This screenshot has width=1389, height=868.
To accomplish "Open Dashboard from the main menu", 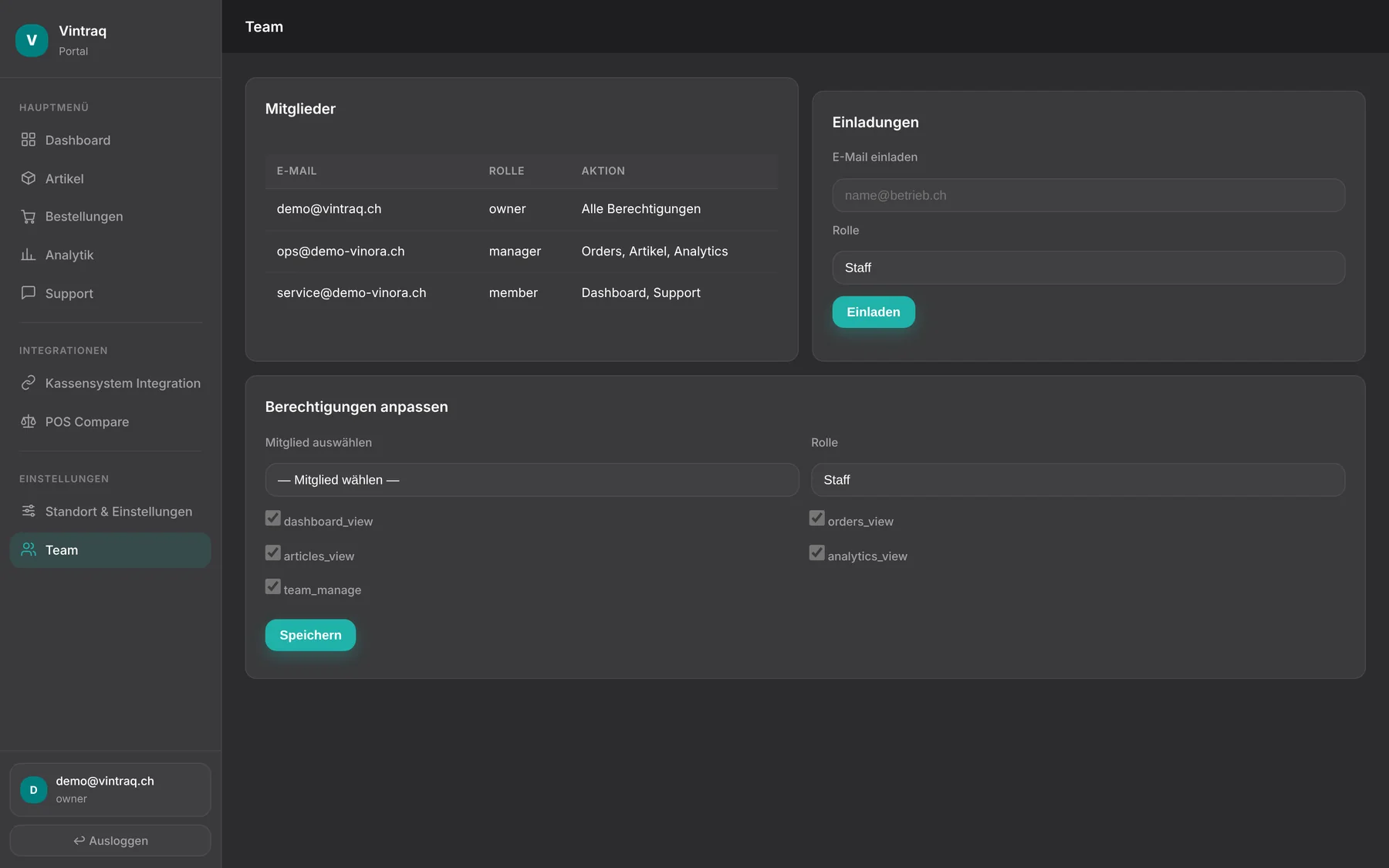I will coord(110,140).
